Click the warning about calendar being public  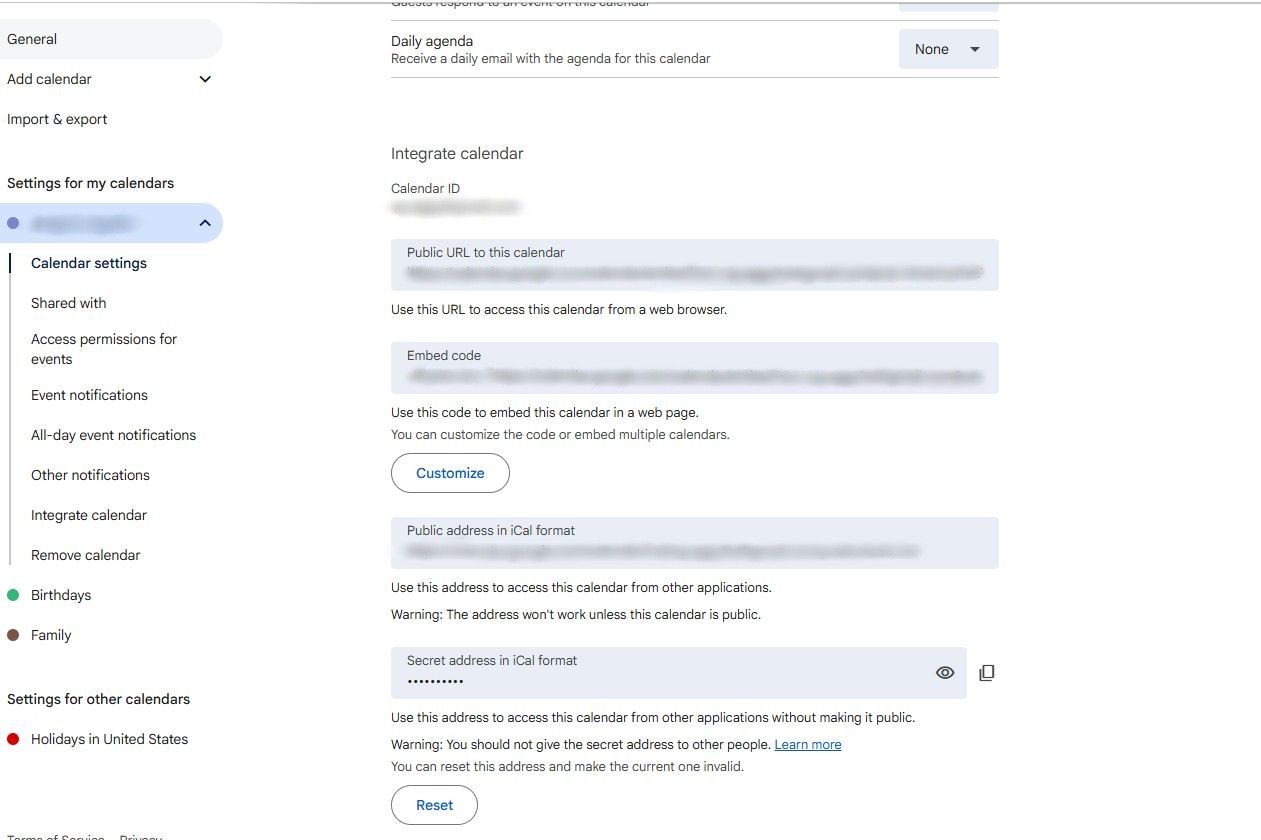coord(576,615)
